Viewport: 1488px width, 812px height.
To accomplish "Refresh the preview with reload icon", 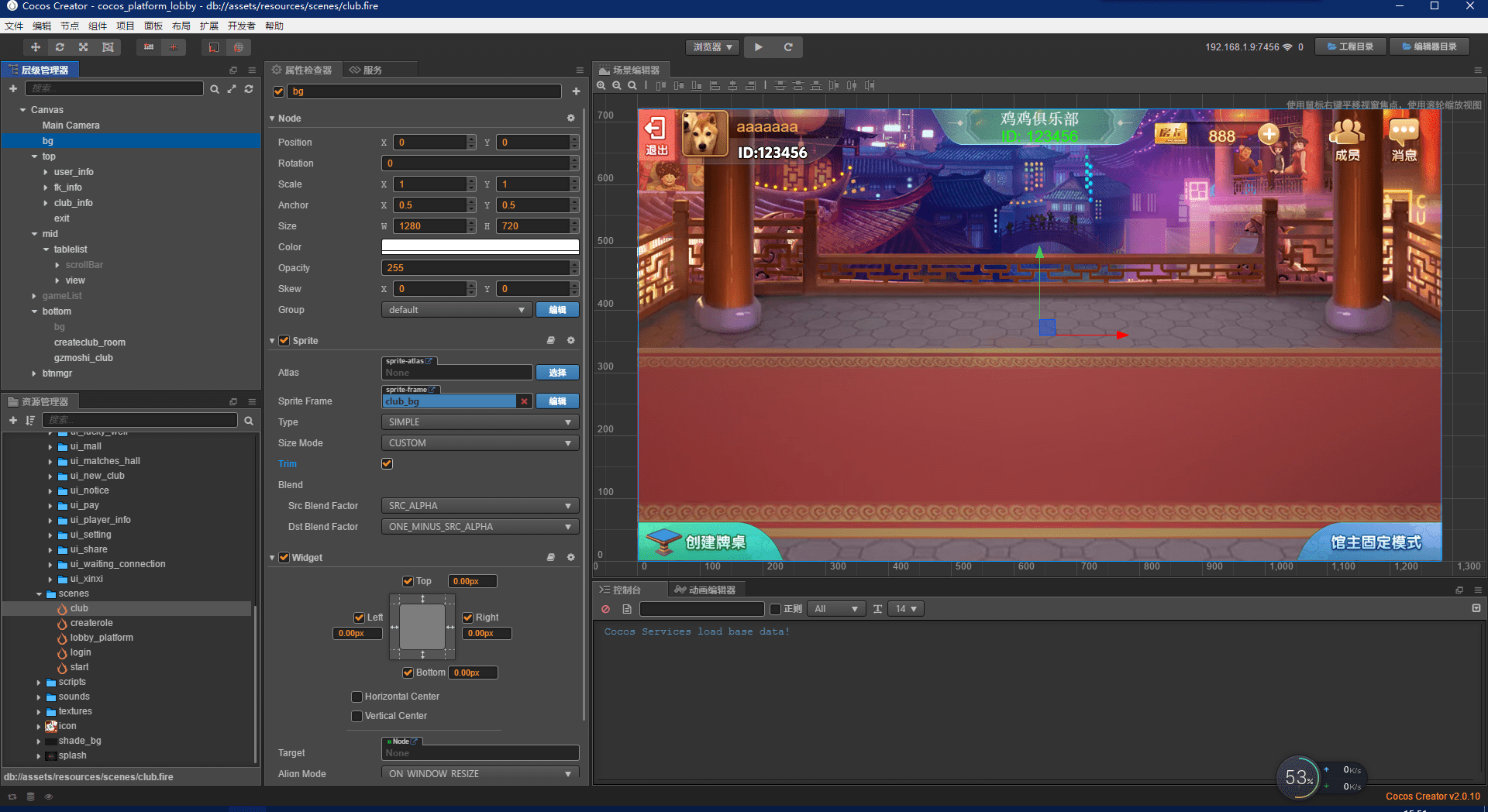I will [788, 47].
